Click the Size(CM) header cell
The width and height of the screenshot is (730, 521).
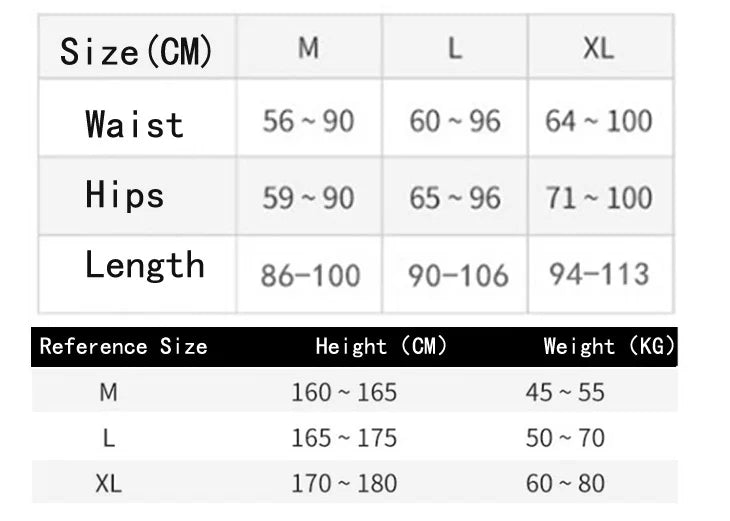point(137,50)
